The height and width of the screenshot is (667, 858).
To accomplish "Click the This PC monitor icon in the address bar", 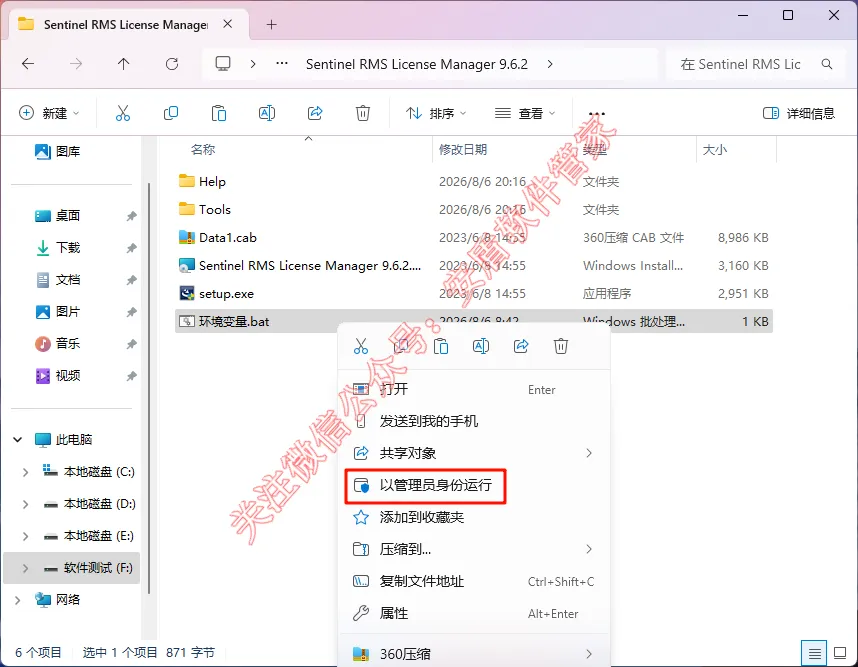I will pyautogui.click(x=223, y=64).
